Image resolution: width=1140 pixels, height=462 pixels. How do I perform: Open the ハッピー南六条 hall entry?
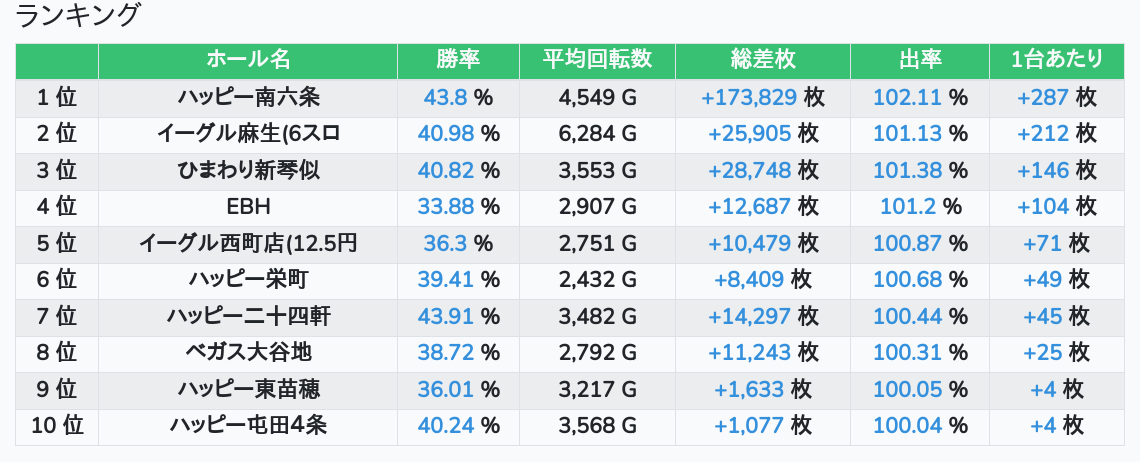point(248,98)
